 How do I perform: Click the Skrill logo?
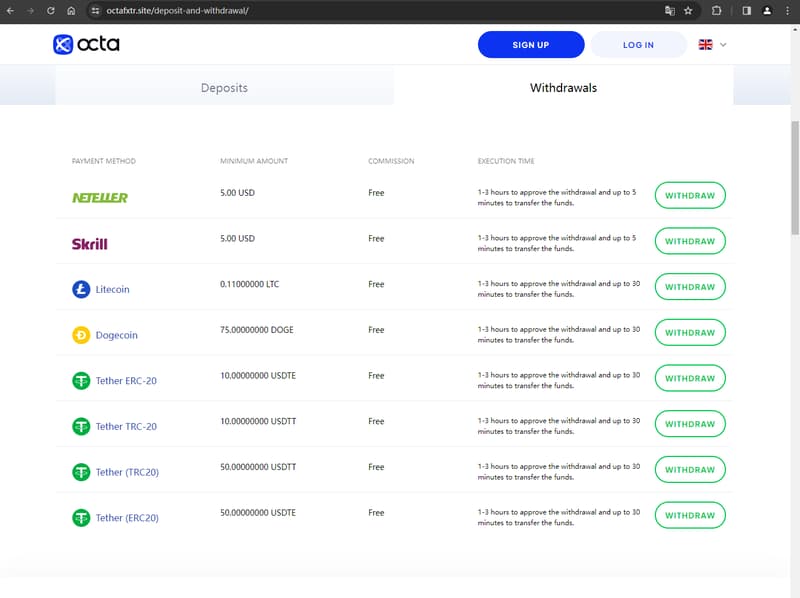(x=90, y=244)
